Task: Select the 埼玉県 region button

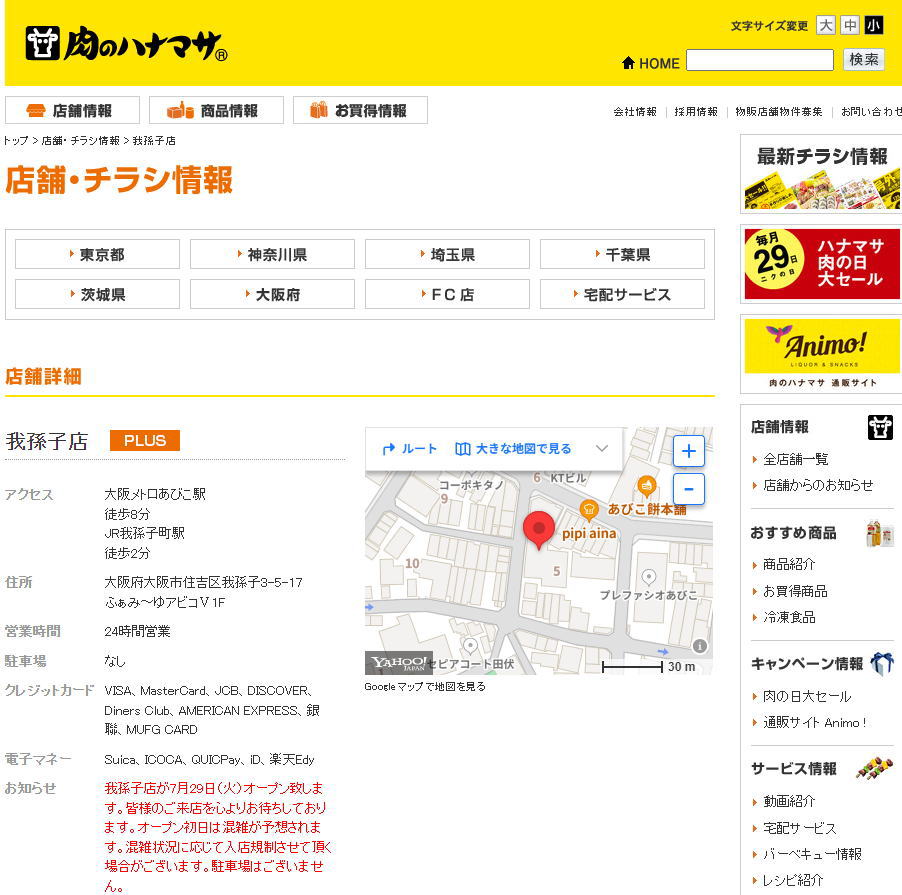Action: click(x=447, y=254)
